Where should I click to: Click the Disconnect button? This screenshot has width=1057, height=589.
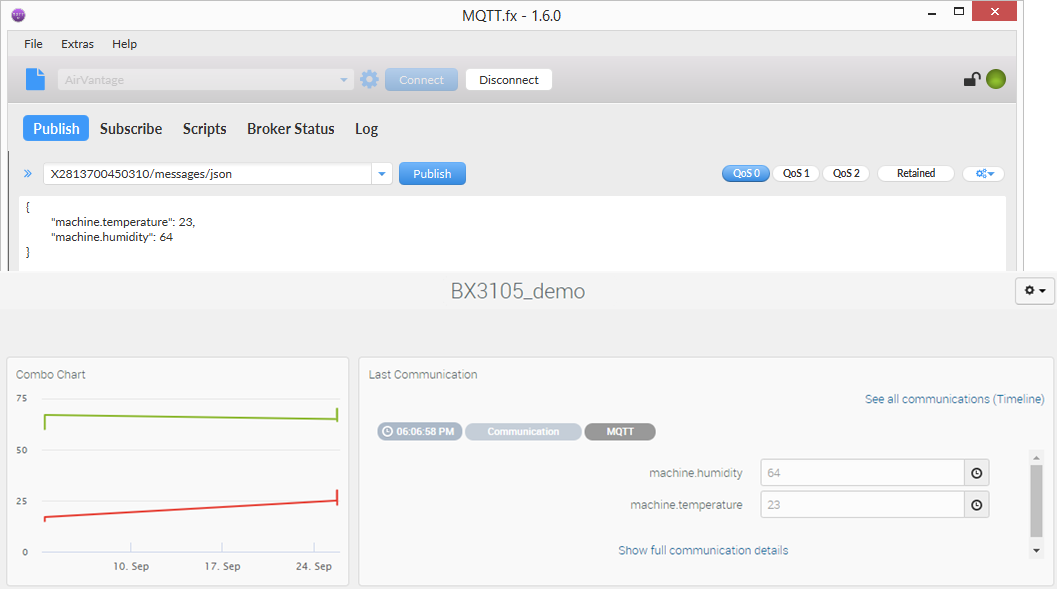pos(509,80)
